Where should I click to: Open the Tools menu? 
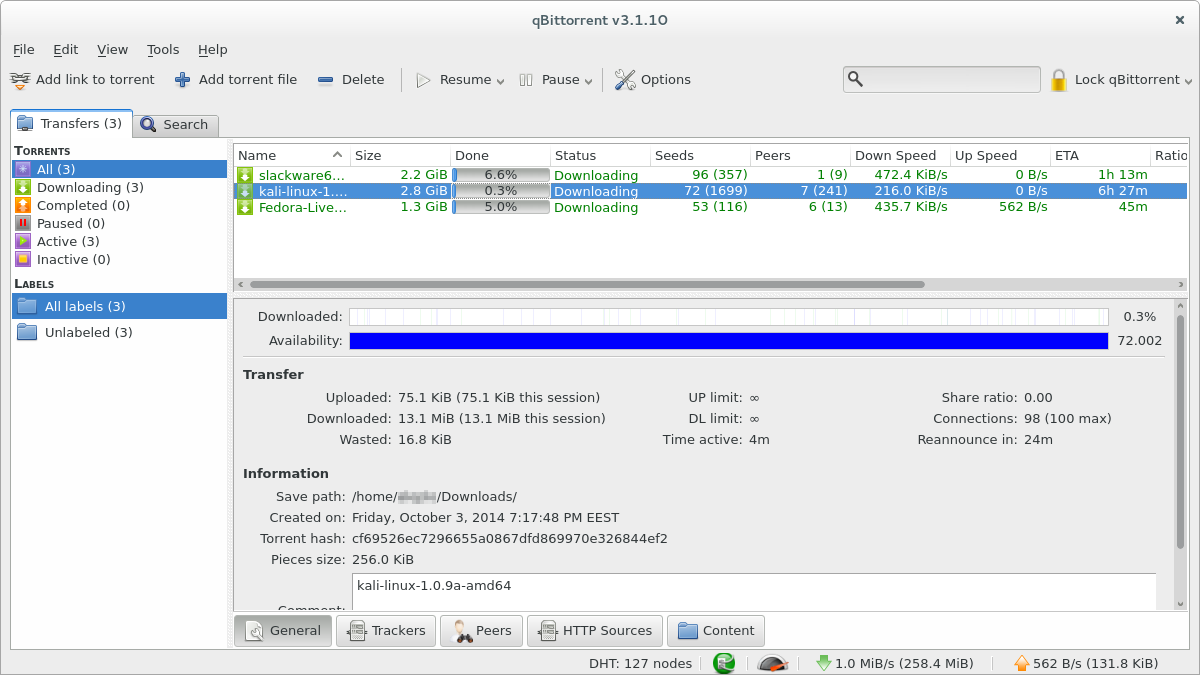(x=163, y=49)
